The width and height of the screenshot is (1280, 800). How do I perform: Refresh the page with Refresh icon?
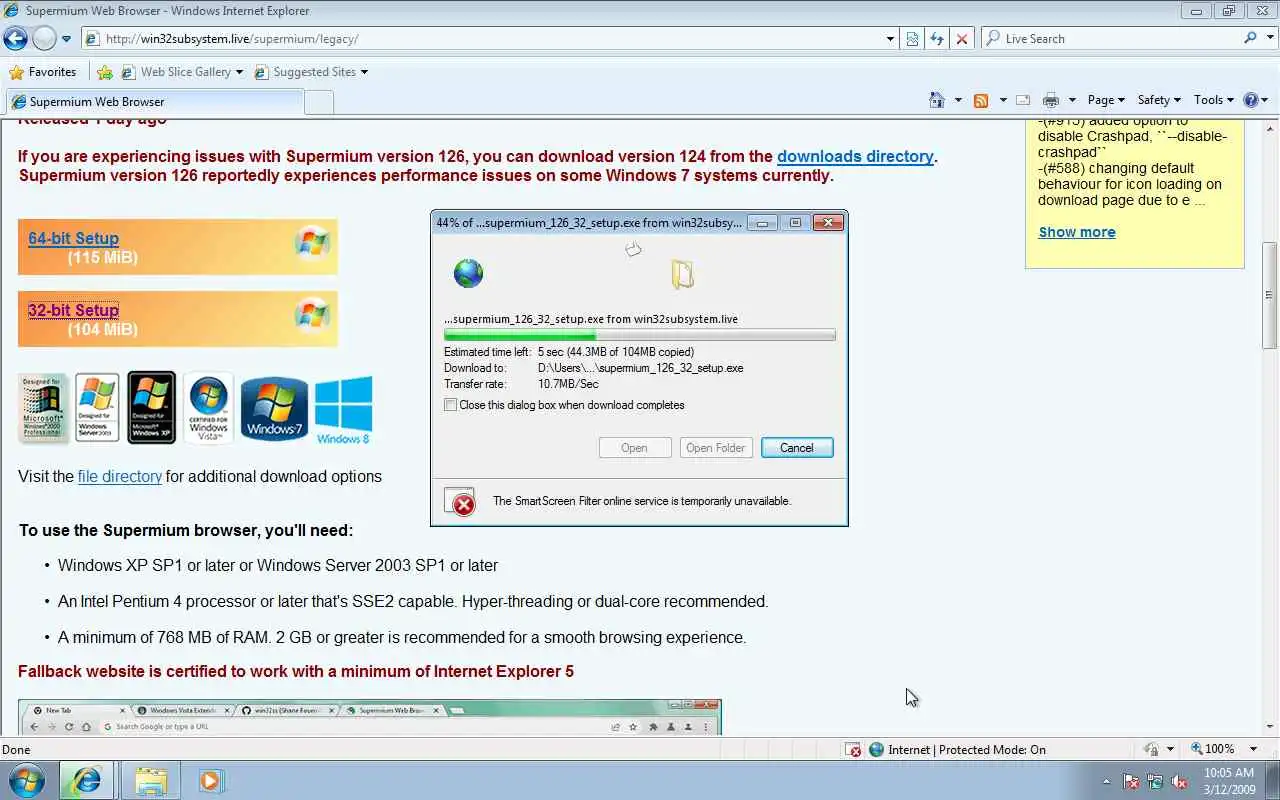(x=937, y=39)
